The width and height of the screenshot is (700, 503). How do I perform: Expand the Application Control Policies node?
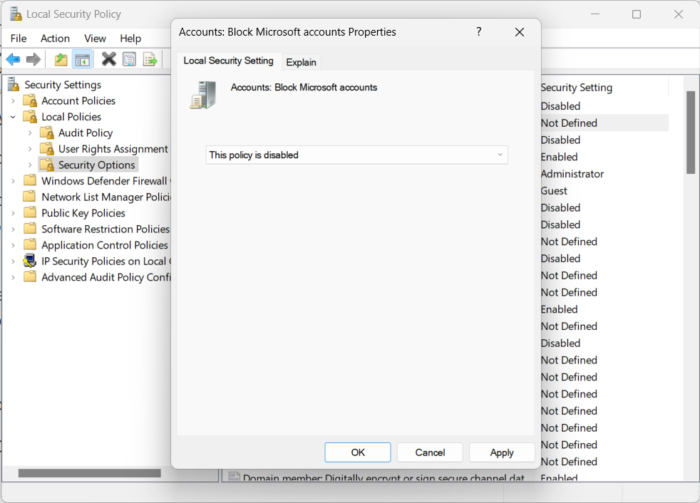click(x=13, y=245)
